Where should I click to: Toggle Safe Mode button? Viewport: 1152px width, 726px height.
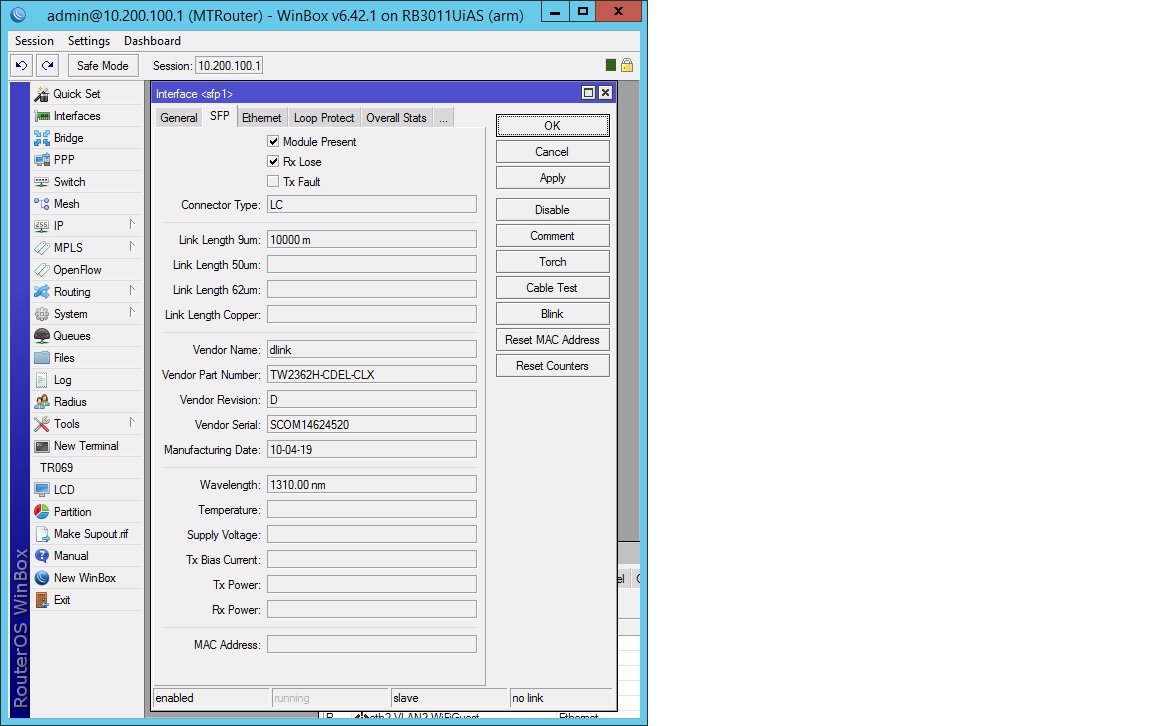click(x=103, y=65)
